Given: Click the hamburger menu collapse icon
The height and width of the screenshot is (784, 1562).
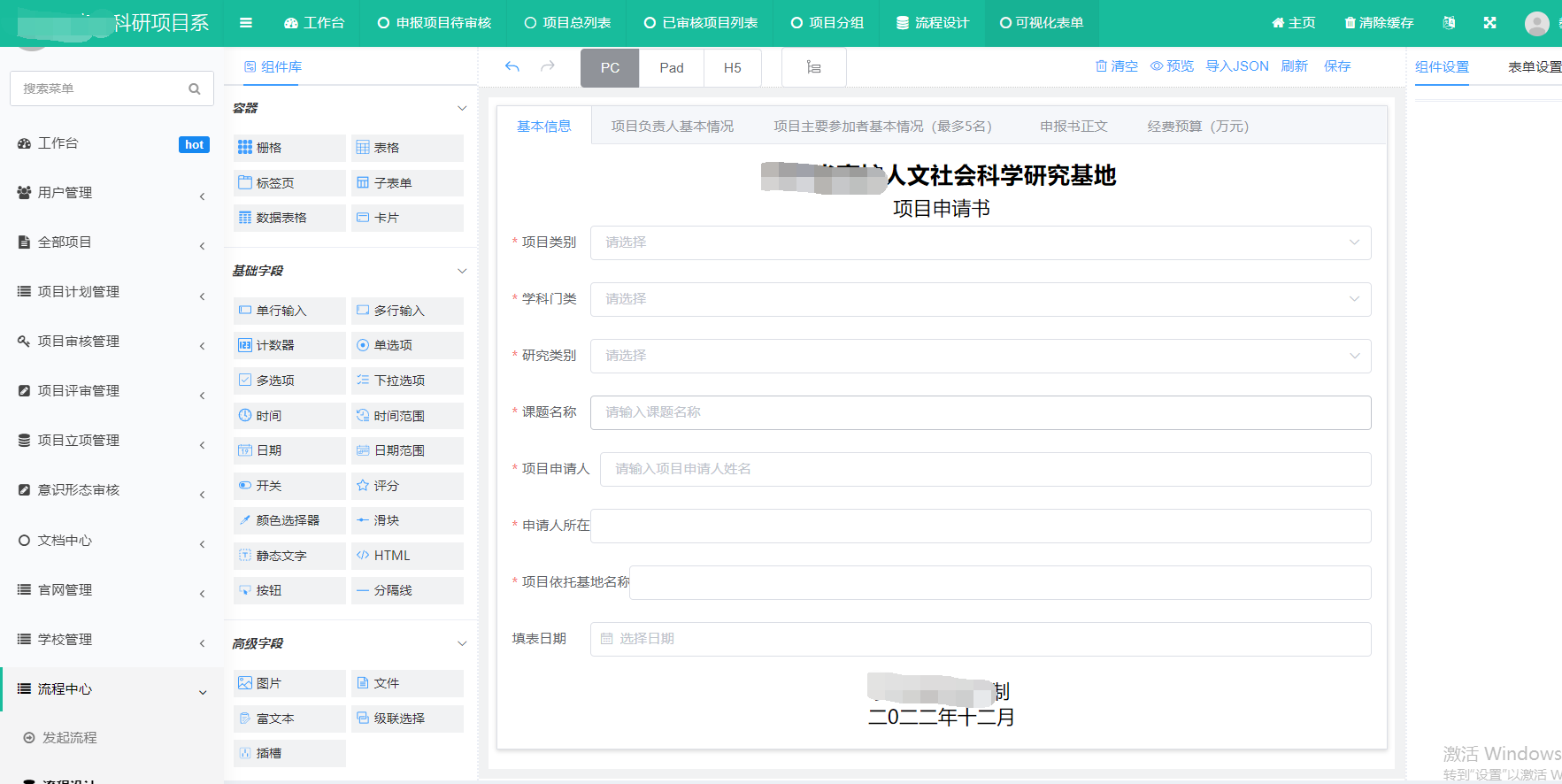Looking at the screenshot, I should coord(246,23).
